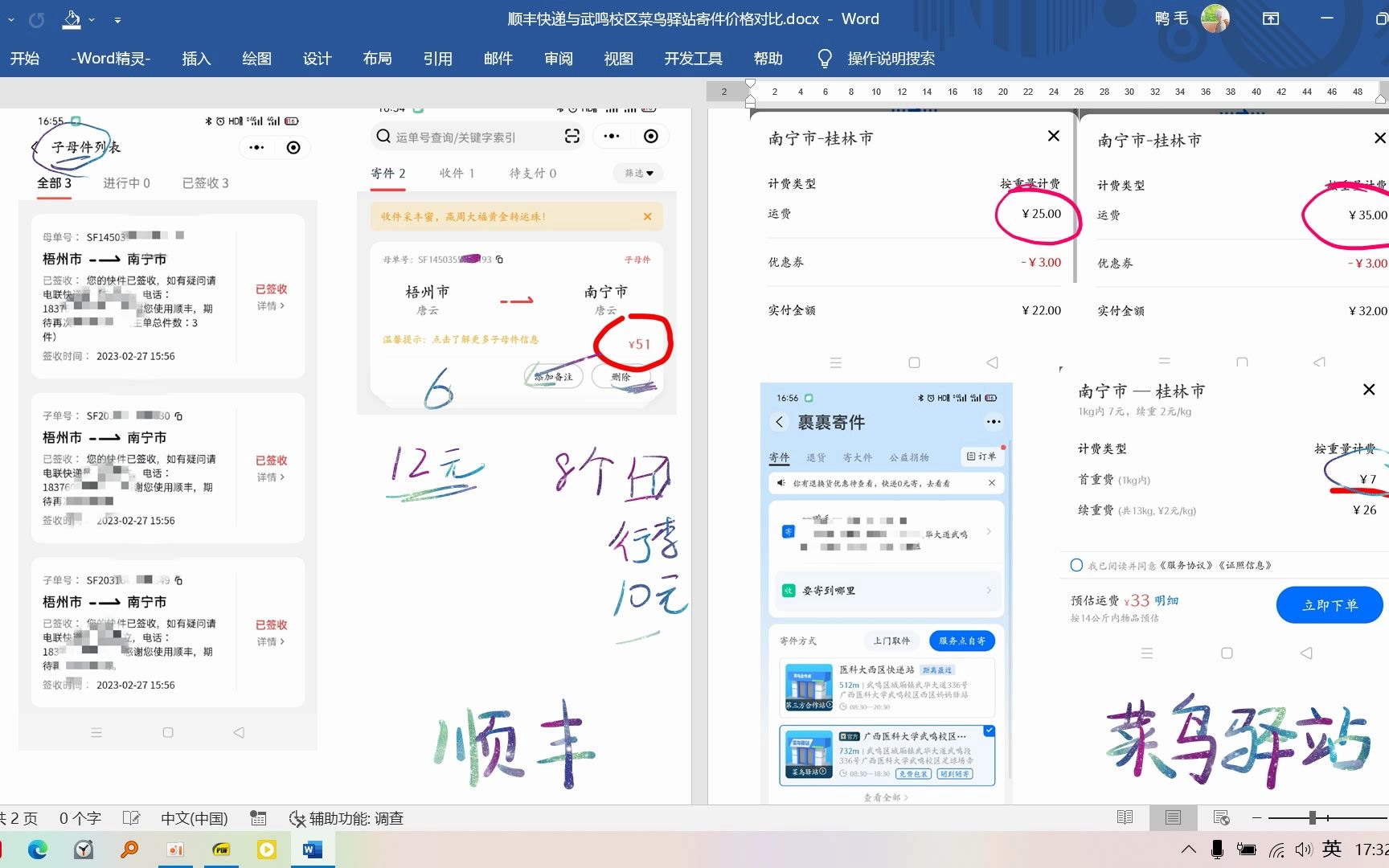Open 辅助功能: 调查 accessibility checker
This screenshot has height=868, width=1389.
point(346,818)
